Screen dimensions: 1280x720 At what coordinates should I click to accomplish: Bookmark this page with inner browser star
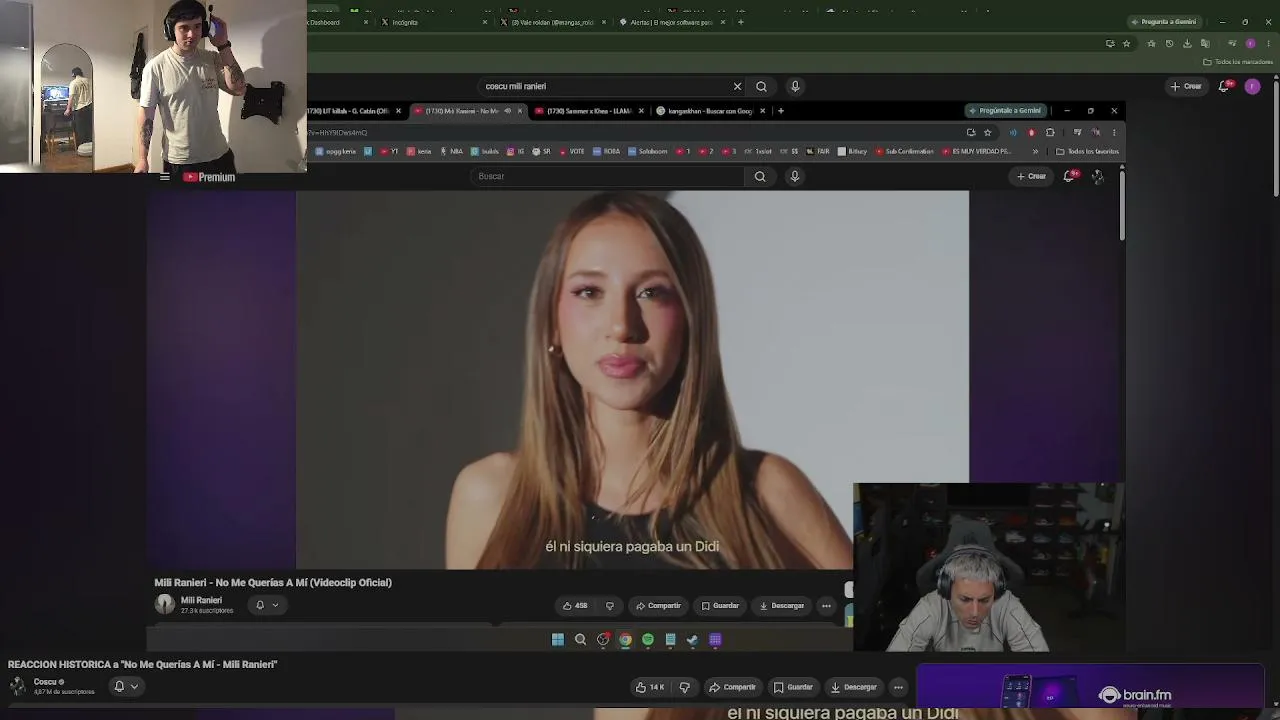(x=988, y=132)
